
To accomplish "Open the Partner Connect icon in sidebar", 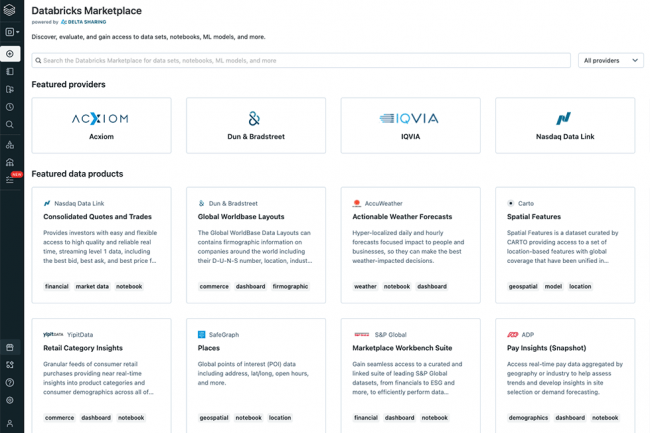I will 10,365.
